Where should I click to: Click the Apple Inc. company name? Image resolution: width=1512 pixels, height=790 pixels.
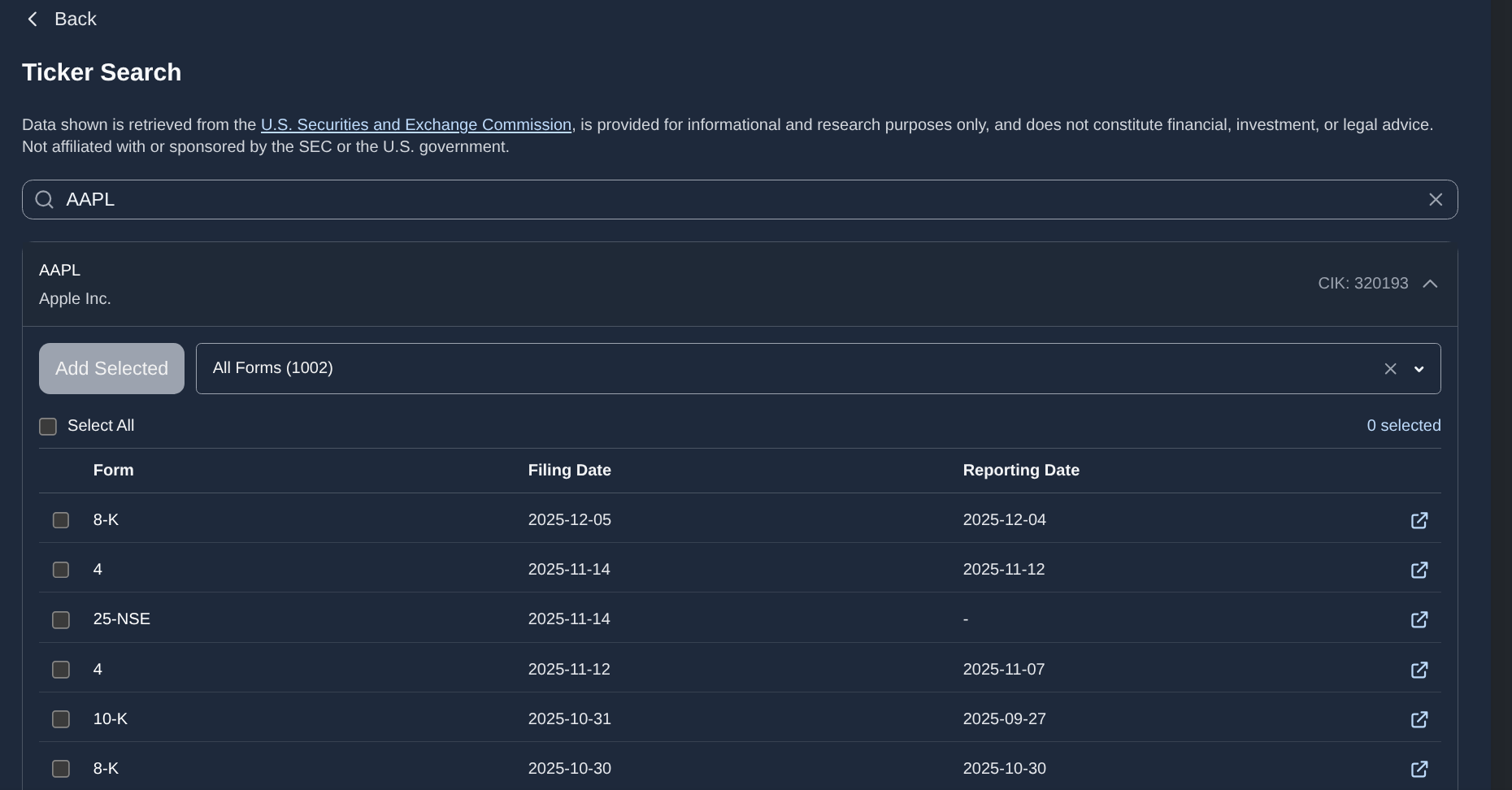click(75, 299)
